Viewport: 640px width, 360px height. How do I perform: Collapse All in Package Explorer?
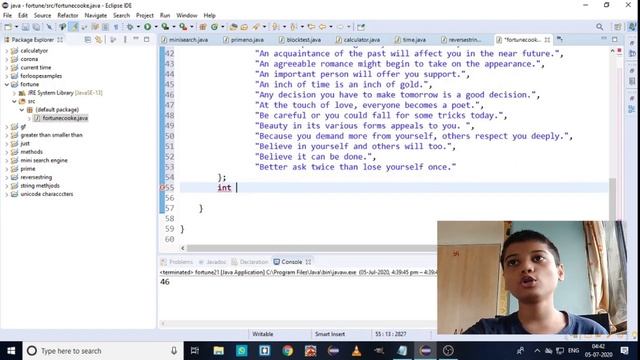tap(87, 40)
